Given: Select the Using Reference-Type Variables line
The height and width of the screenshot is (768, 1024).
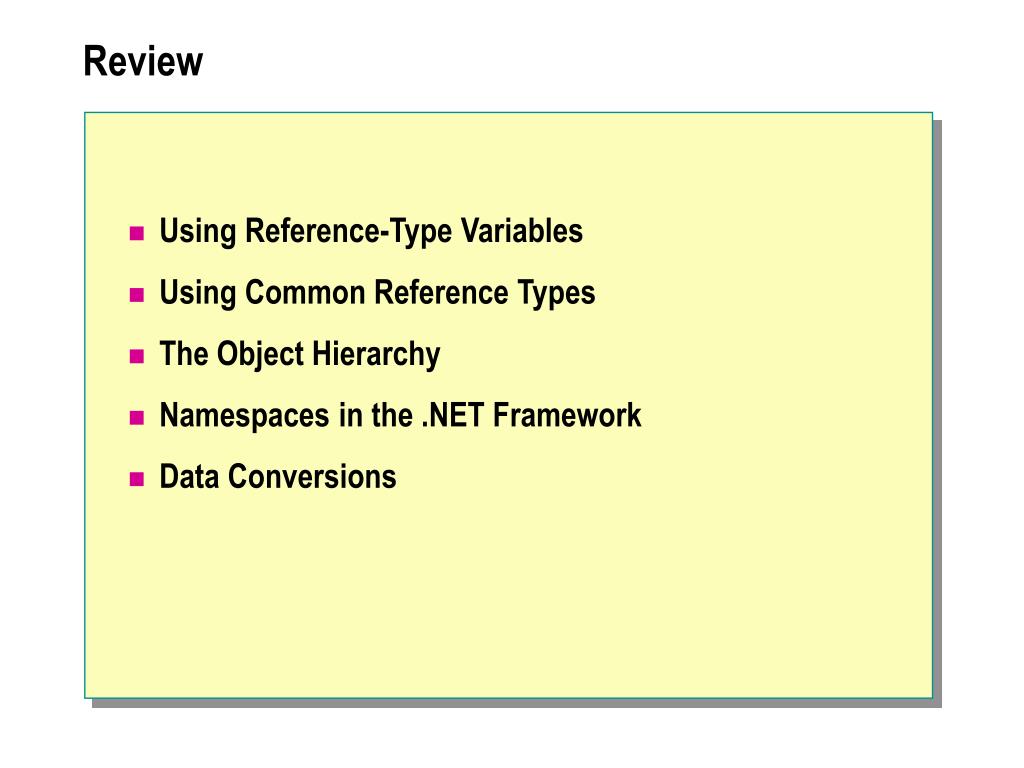Looking at the screenshot, I should click(x=371, y=231).
